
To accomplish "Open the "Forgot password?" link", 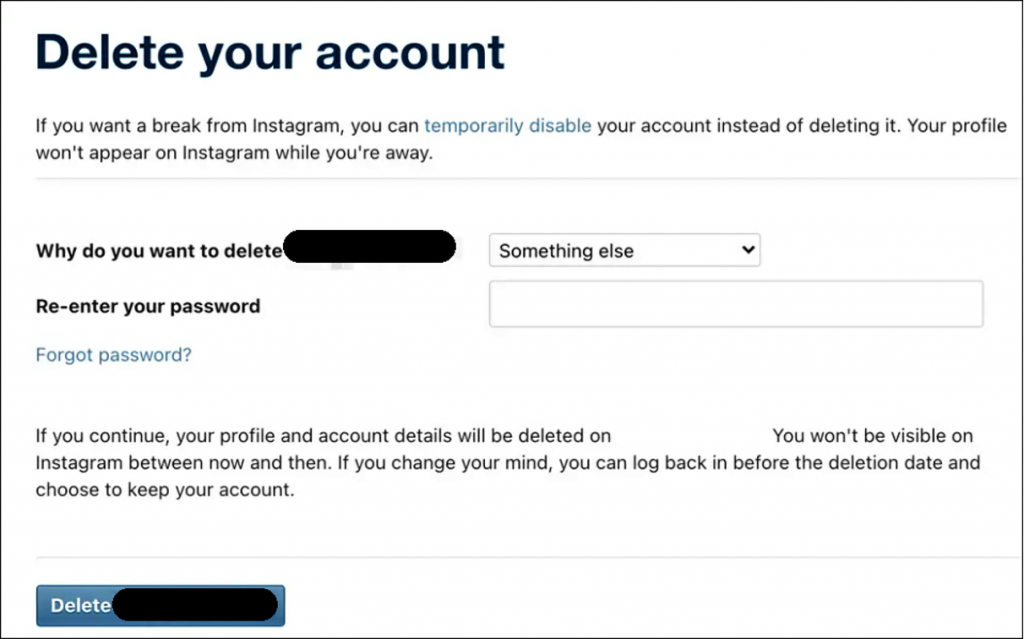I will pos(113,355).
